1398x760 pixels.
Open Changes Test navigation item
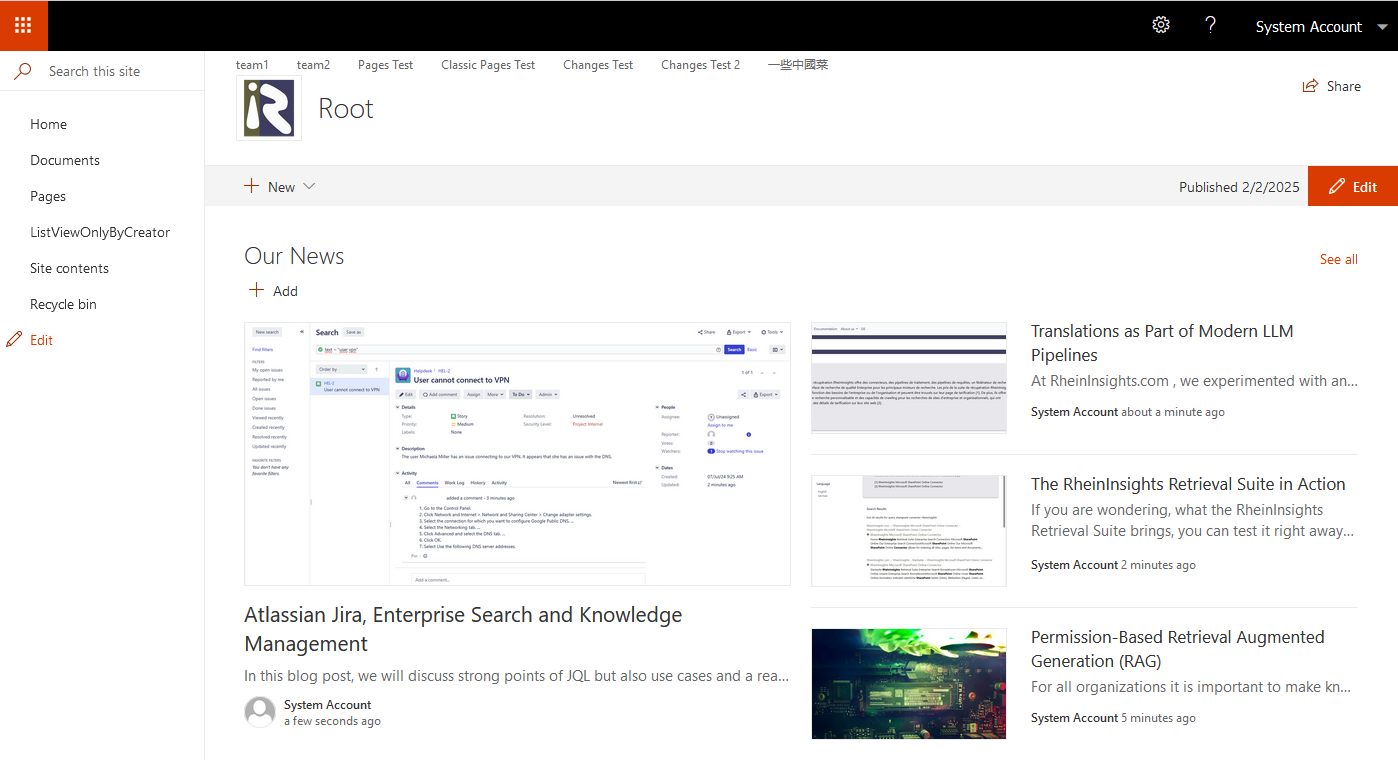click(598, 65)
